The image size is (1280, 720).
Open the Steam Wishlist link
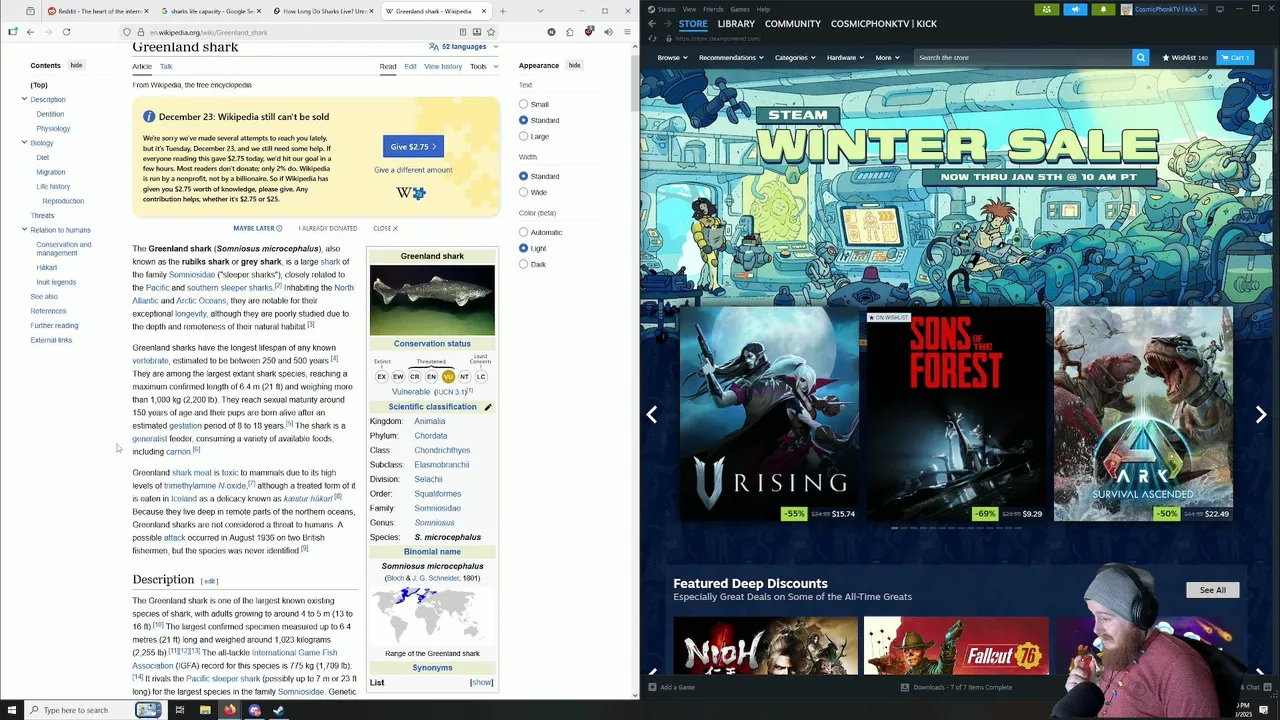point(1185,57)
